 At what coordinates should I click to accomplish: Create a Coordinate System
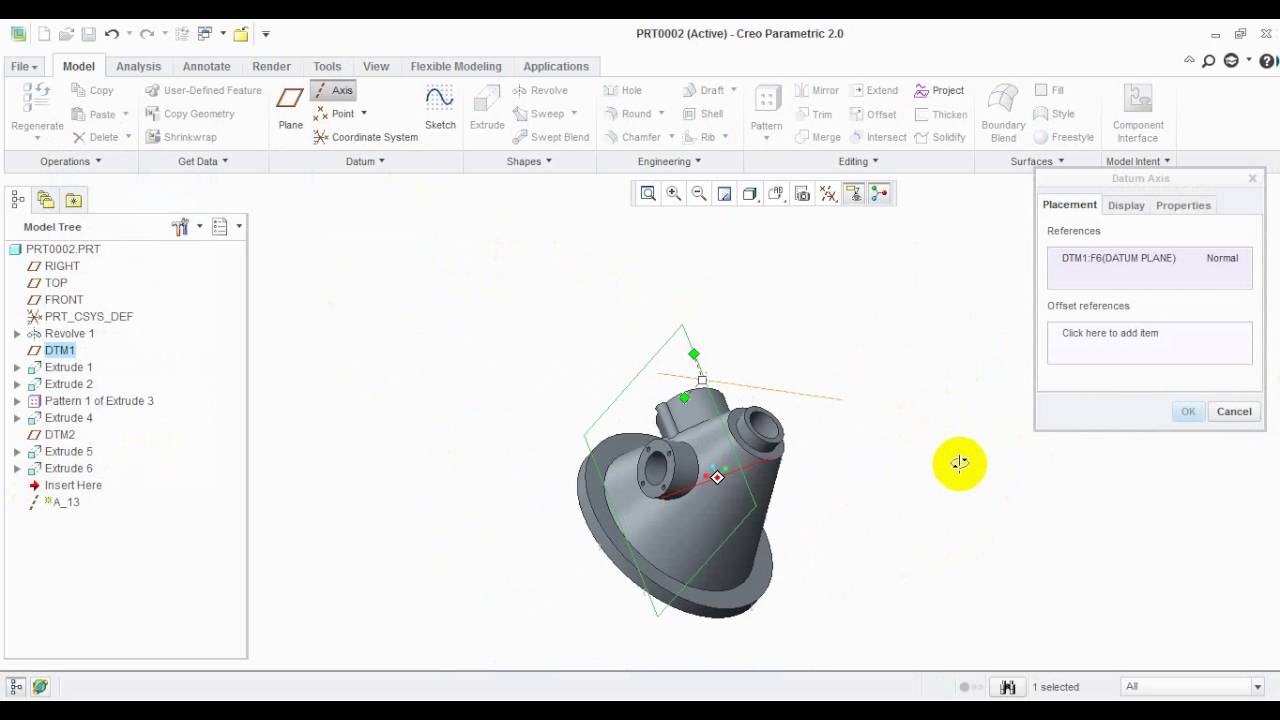click(365, 137)
